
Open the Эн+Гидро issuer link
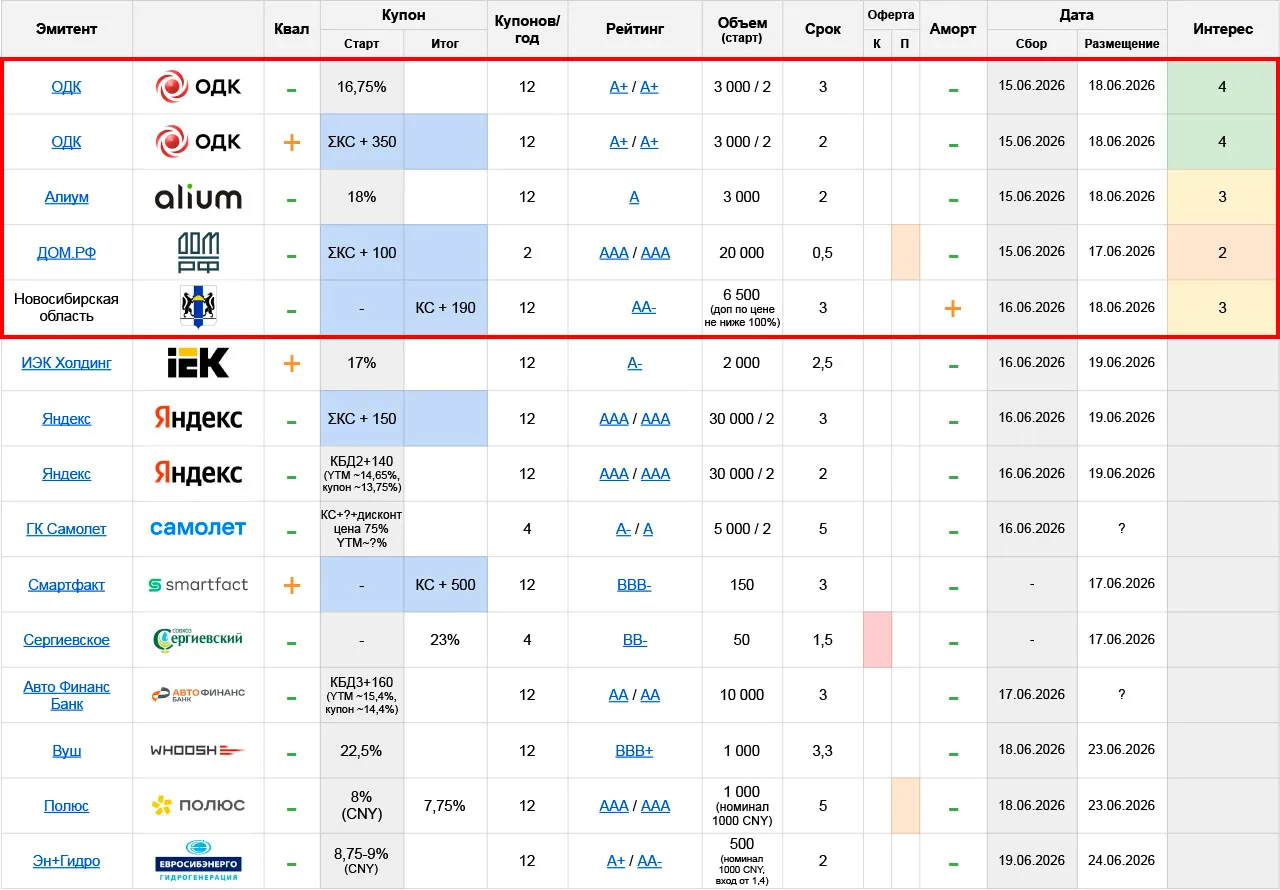coord(66,861)
